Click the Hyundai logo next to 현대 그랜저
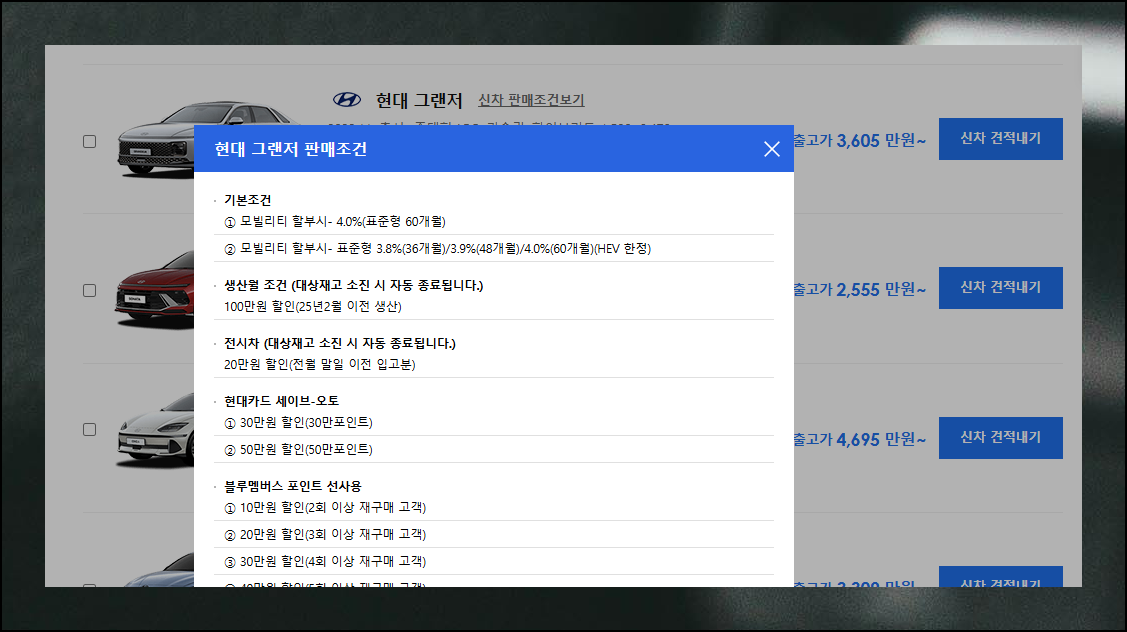The height and width of the screenshot is (632, 1127). pos(346,100)
